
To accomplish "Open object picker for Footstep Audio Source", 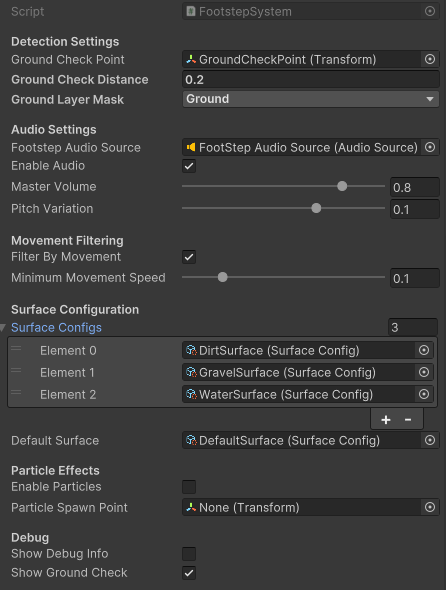I will (x=430, y=147).
